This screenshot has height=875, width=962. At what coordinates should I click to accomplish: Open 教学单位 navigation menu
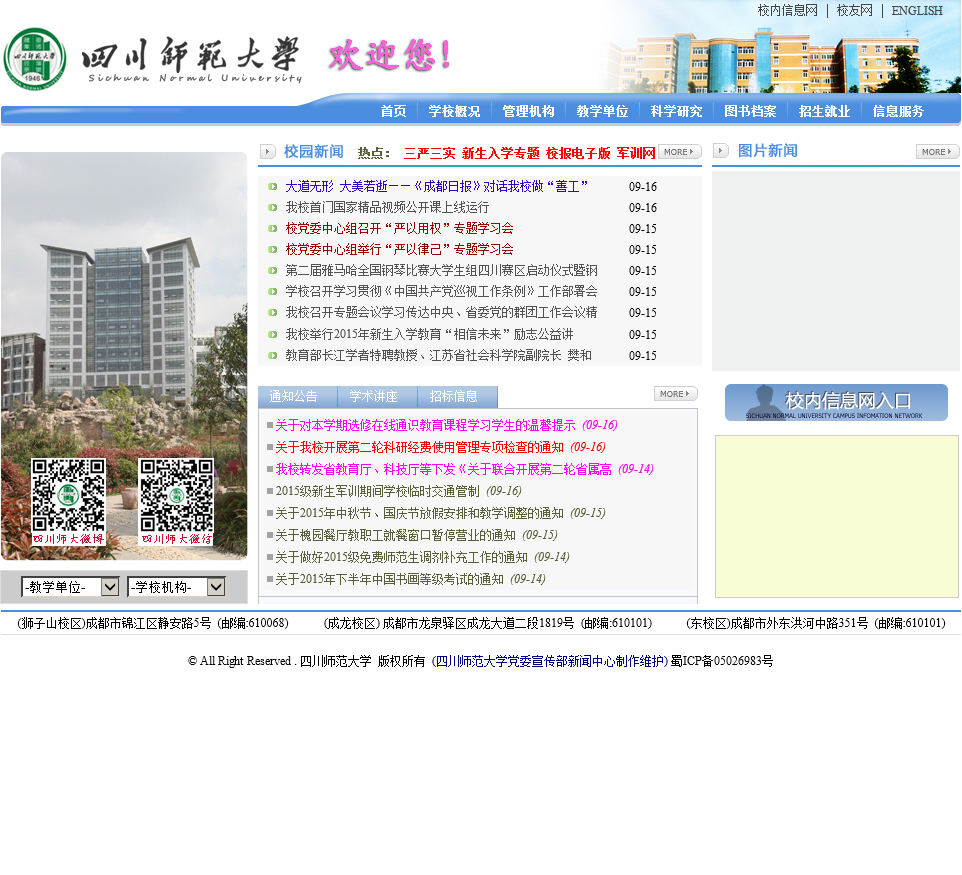click(x=602, y=111)
